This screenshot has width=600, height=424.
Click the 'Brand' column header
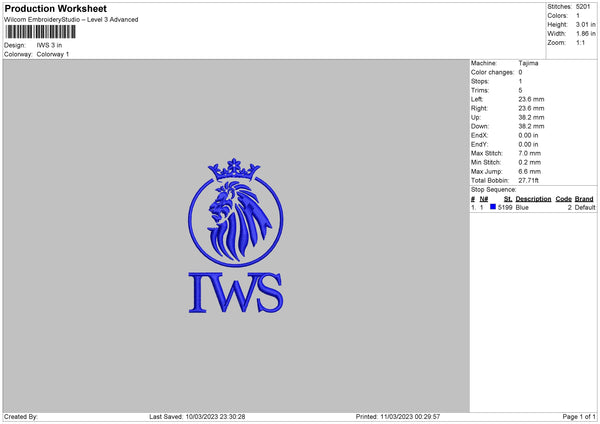pos(584,199)
